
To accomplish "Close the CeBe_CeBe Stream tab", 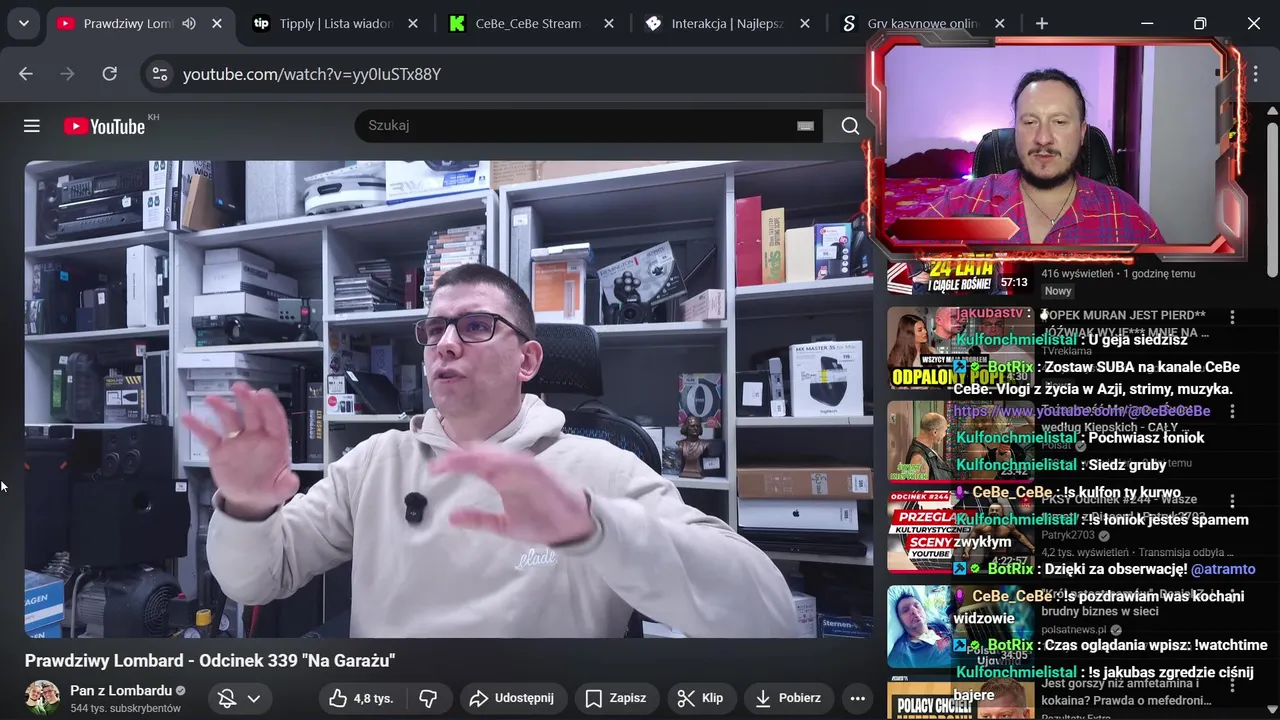I will [609, 23].
